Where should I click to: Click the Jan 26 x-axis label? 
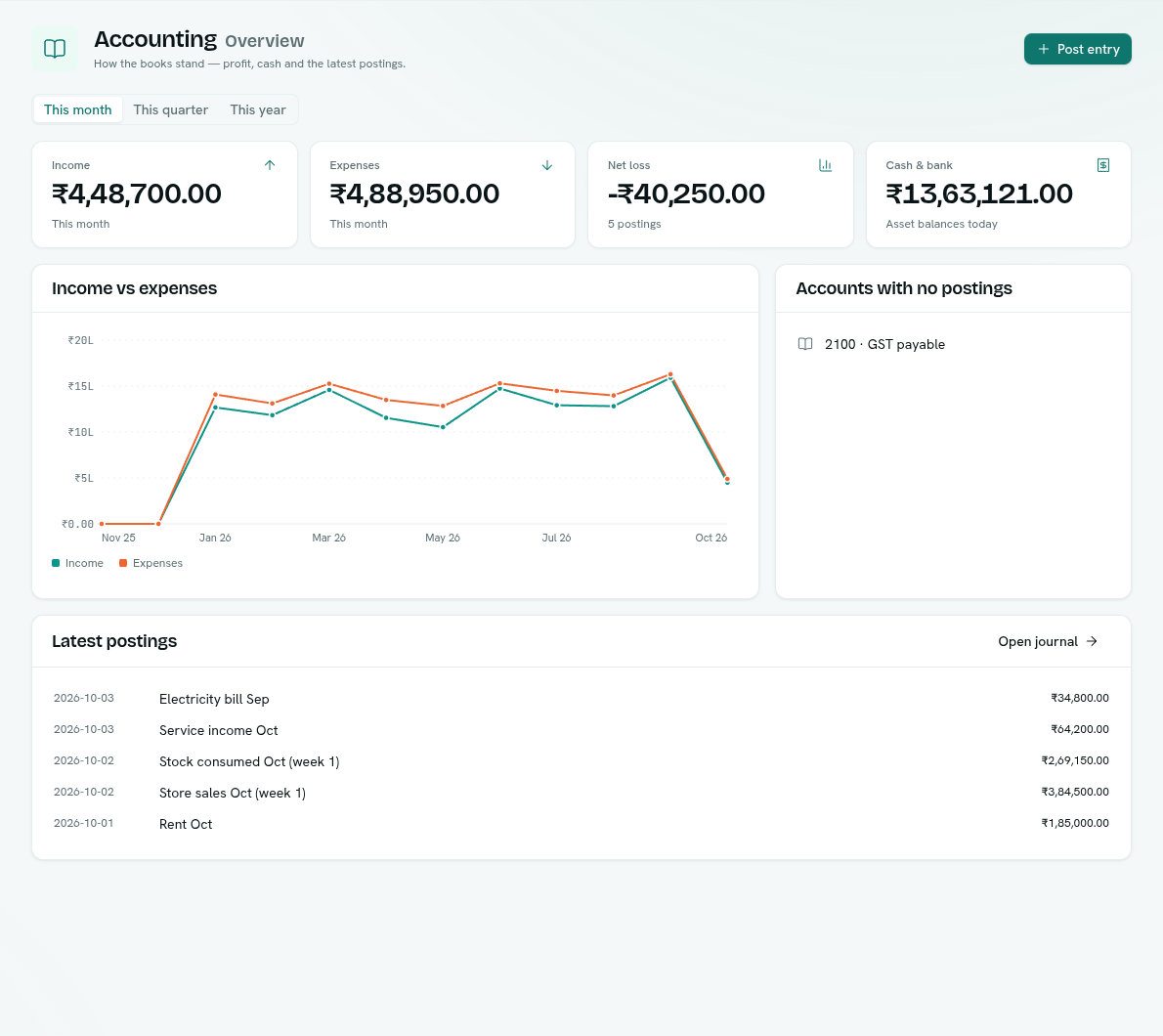215,538
